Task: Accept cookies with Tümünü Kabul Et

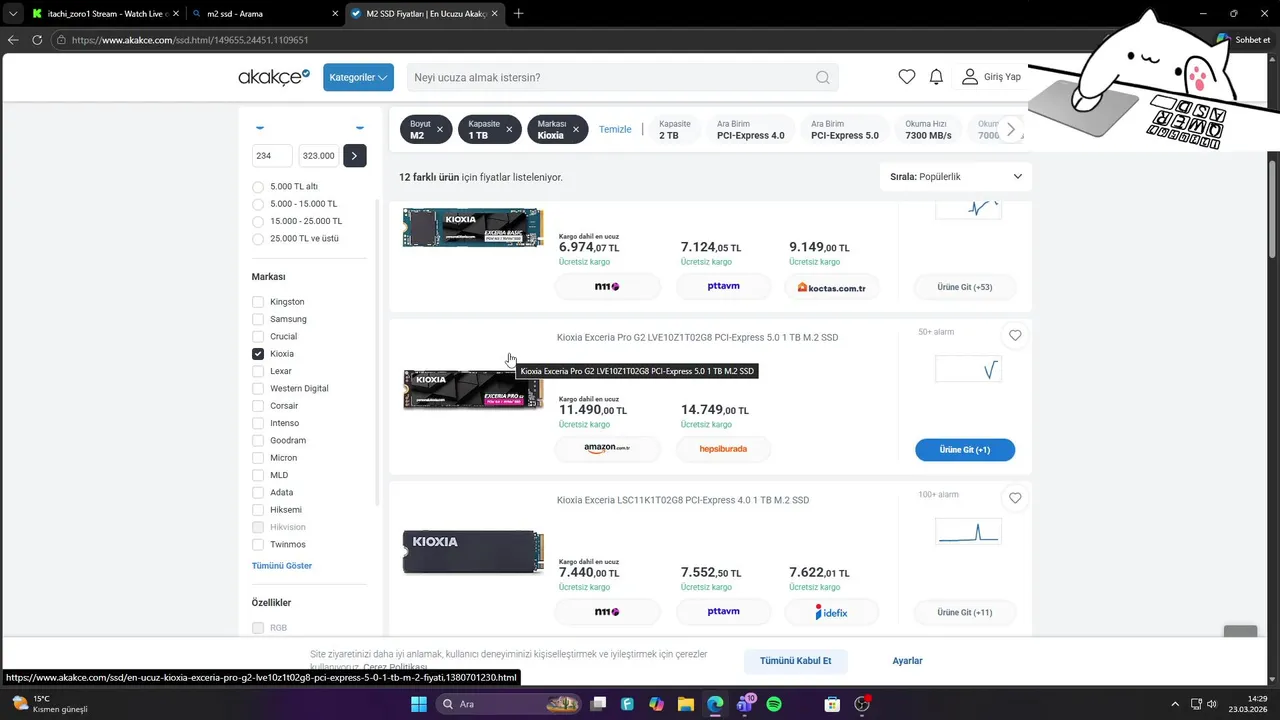Action: pos(796,661)
